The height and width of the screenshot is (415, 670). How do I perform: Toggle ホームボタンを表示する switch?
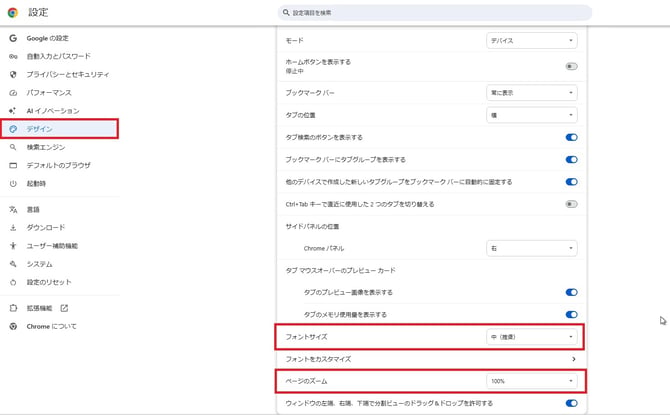[x=571, y=66]
